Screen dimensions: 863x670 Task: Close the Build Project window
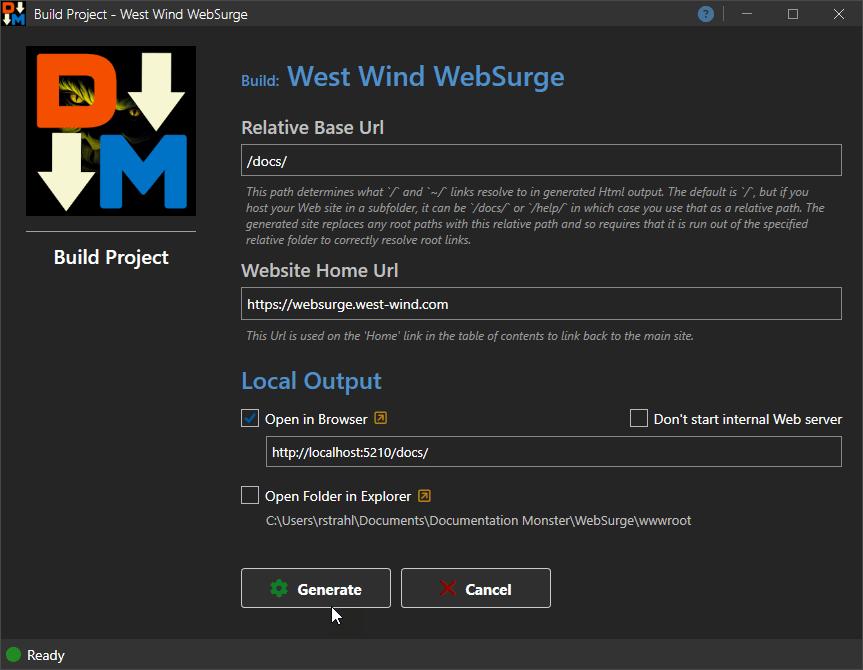coord(839,14)
